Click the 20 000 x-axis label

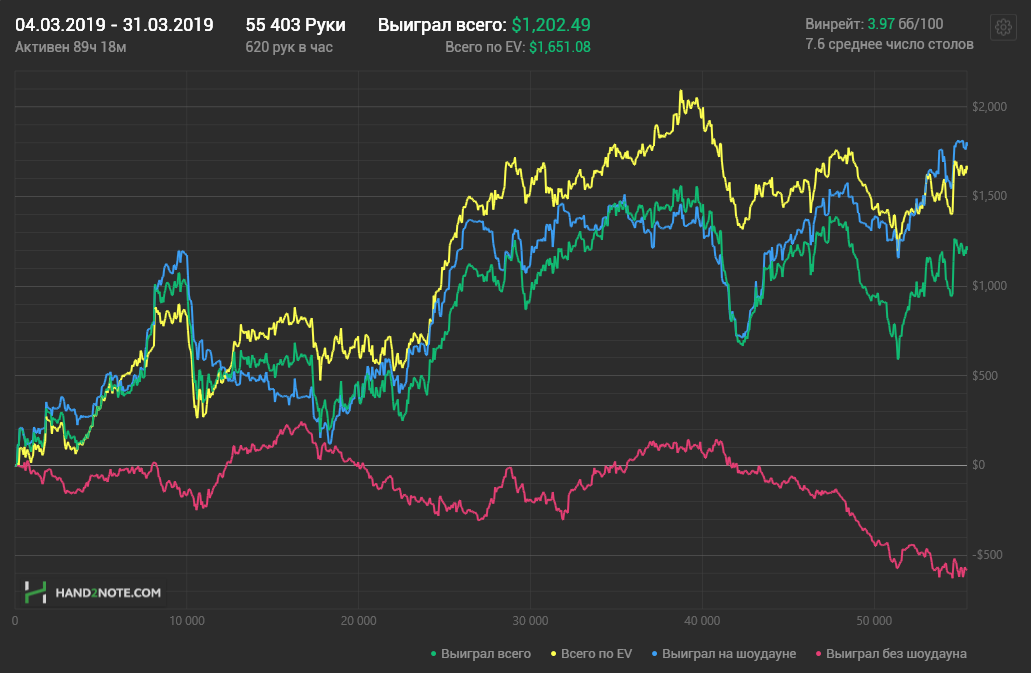click(x=358, y=621)
